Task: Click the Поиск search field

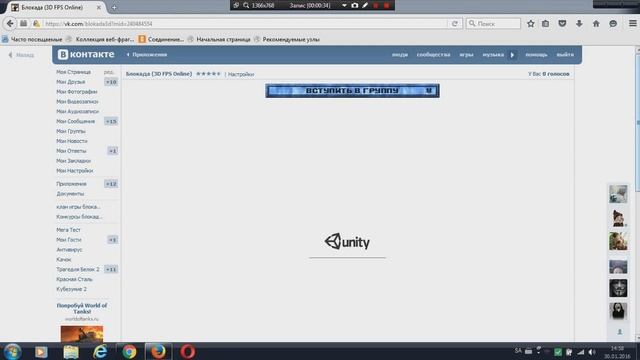Action: (493, 24)
